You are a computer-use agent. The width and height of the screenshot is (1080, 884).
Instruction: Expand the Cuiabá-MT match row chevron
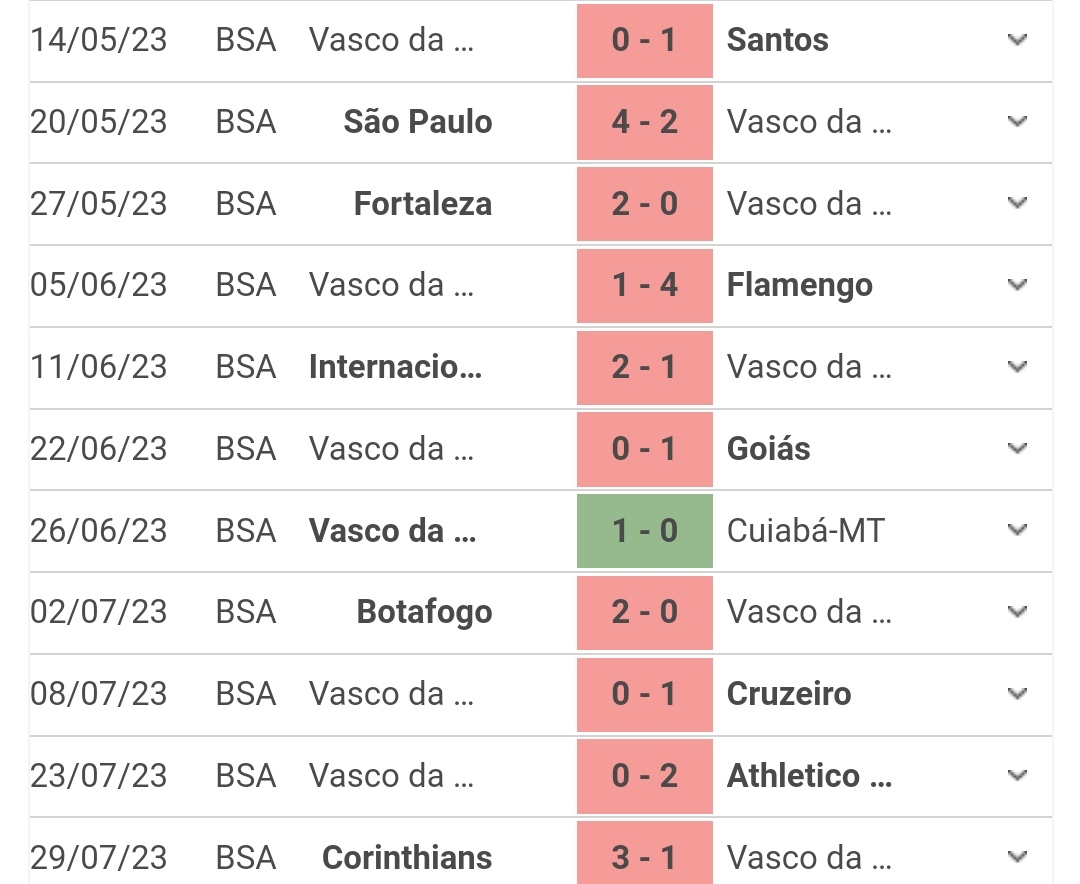click(x=1018, y=530)
